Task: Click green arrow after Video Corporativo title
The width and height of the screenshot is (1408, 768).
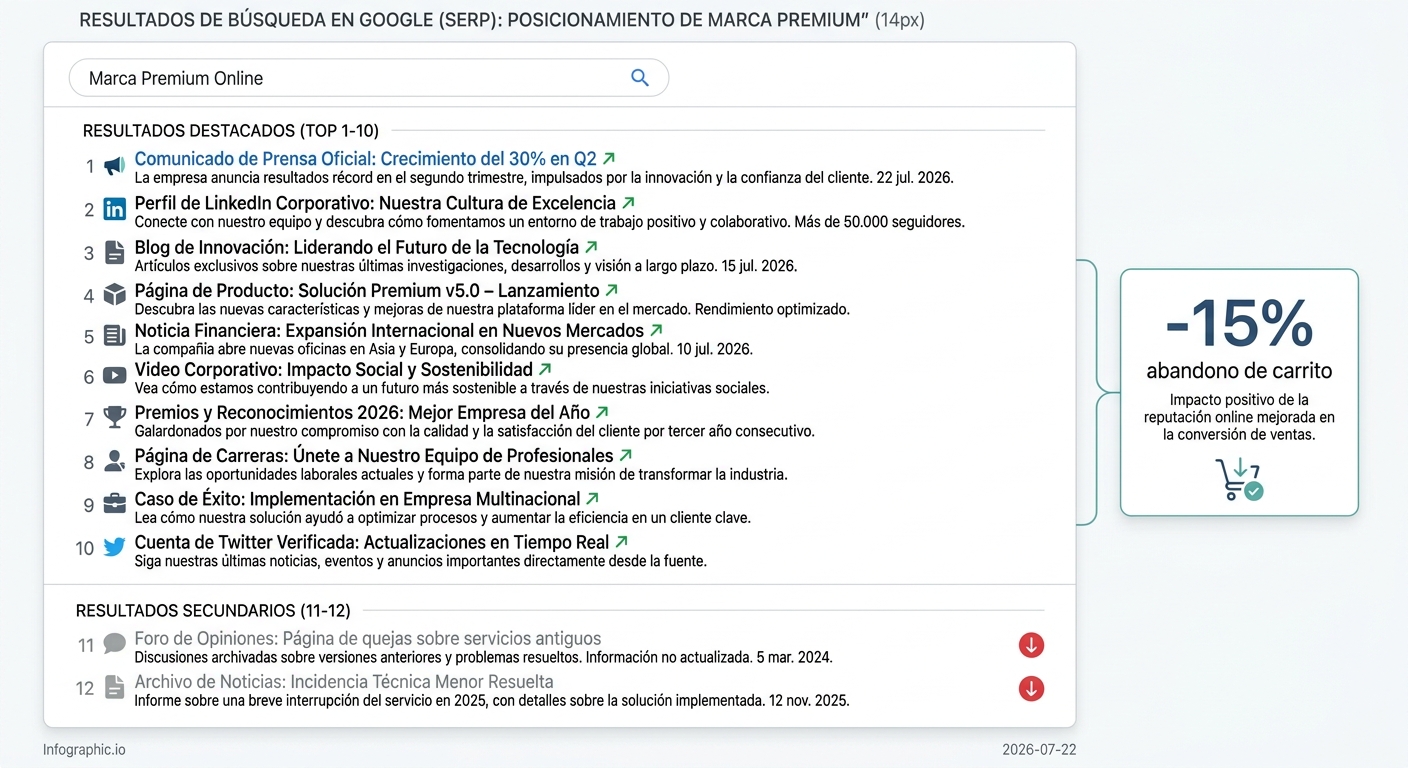Action: coord(544,369)
